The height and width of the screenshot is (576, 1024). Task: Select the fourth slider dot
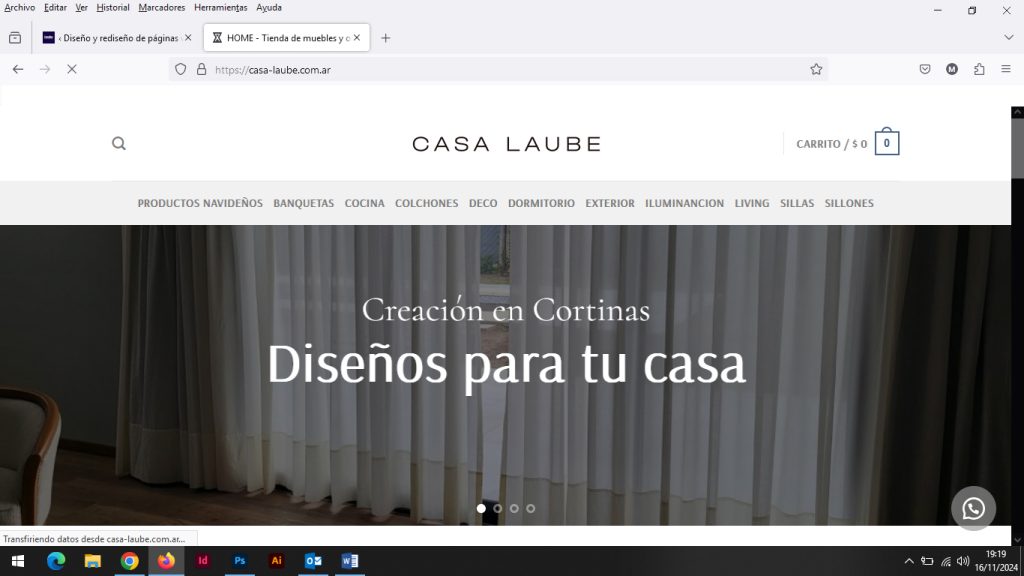[530, 508]
